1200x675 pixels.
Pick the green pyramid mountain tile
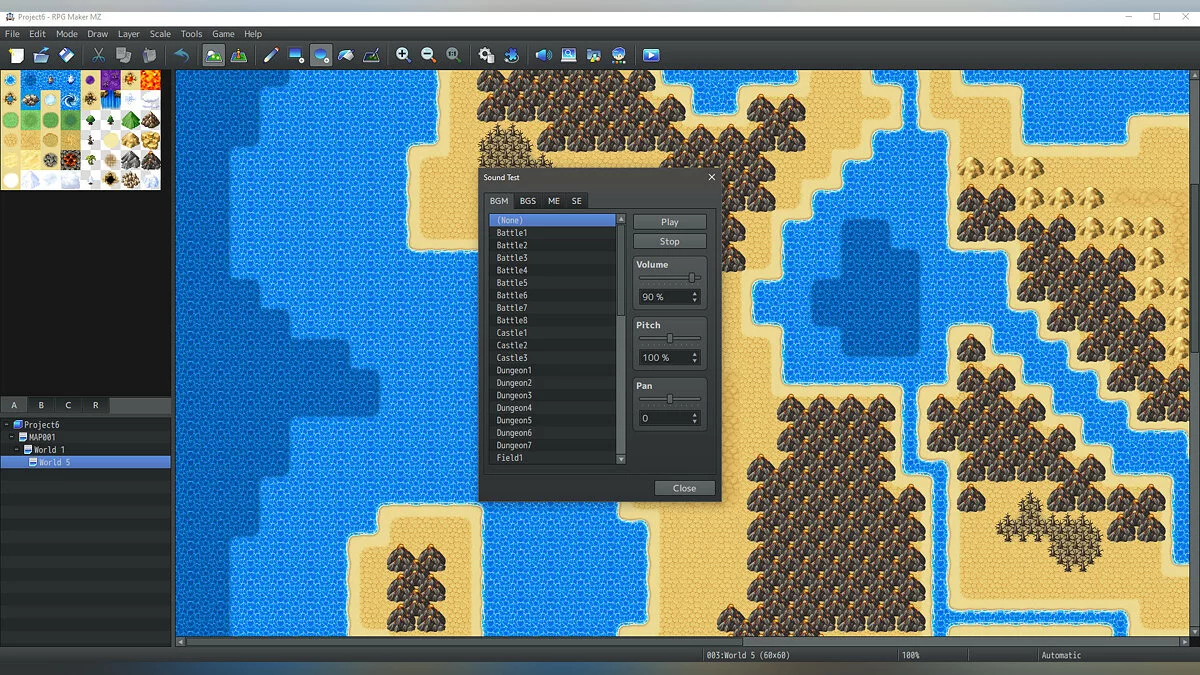130,120
